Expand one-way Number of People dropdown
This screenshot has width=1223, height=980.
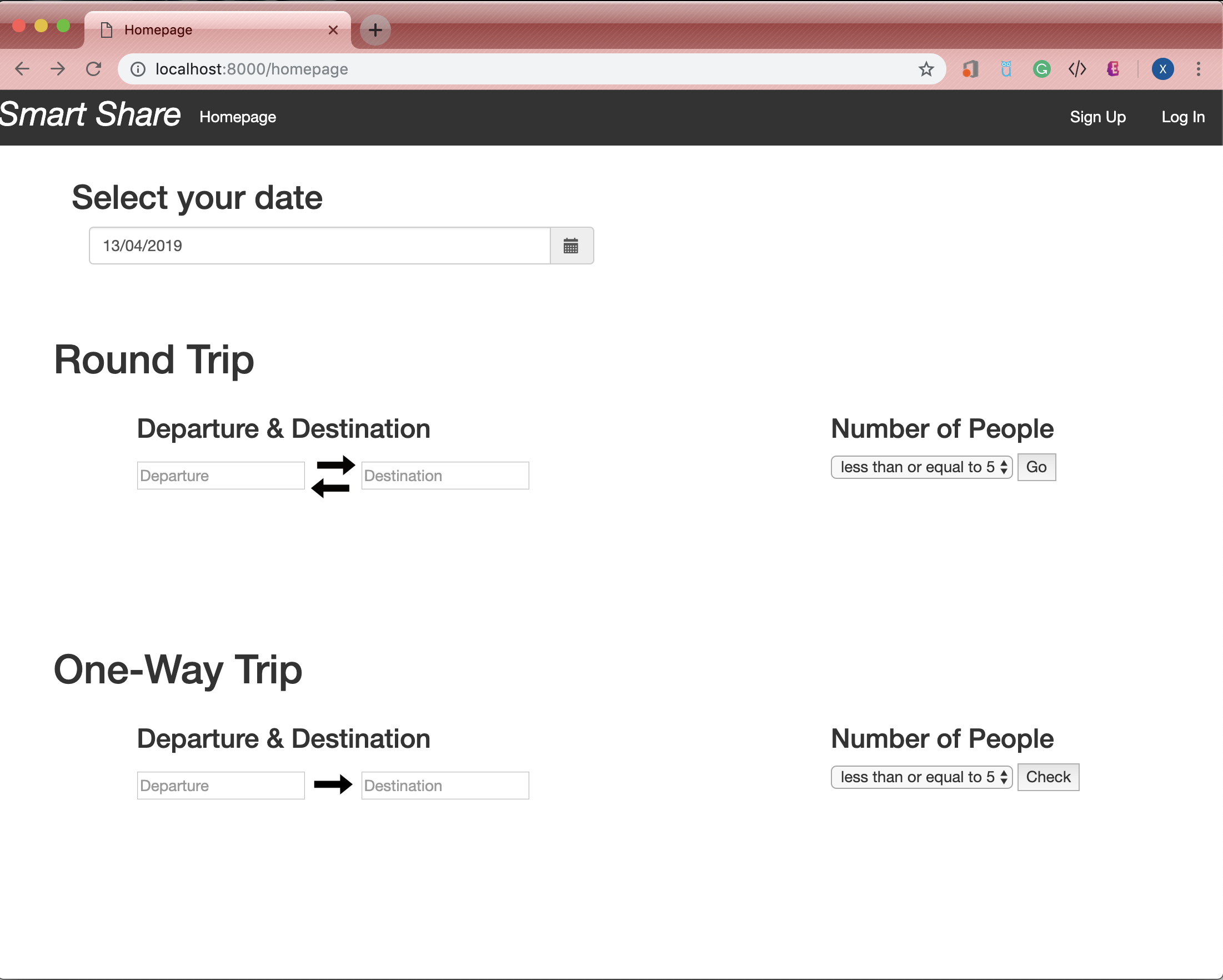pyautogui.click(x=921, y=777)
